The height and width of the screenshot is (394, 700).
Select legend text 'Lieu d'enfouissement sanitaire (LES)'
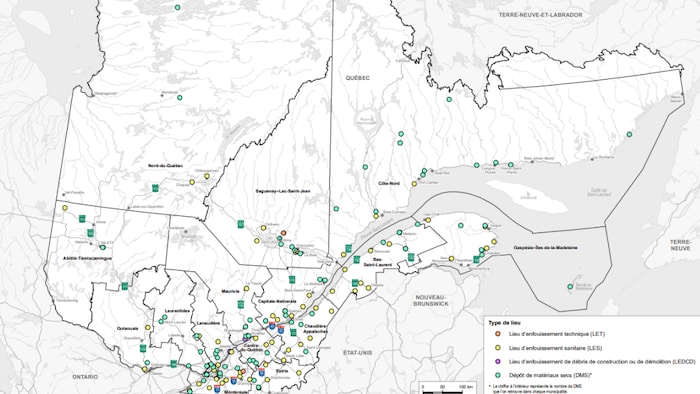click(x=555, y=348)
